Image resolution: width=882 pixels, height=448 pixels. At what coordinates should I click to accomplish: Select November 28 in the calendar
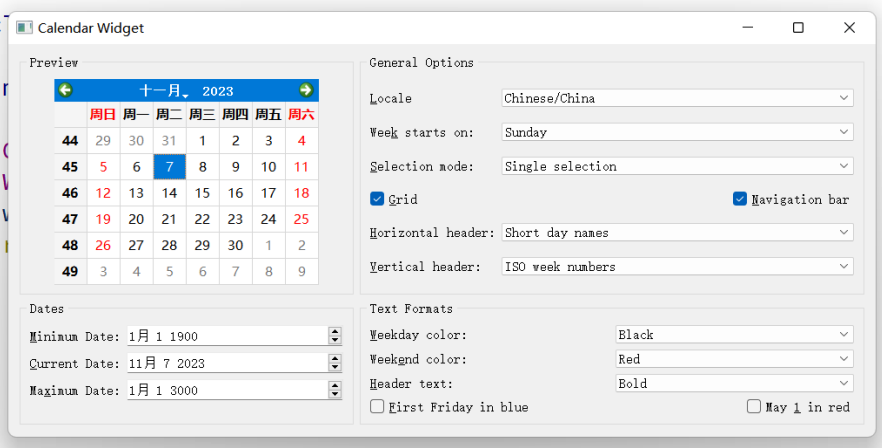(x=169, y=245)
